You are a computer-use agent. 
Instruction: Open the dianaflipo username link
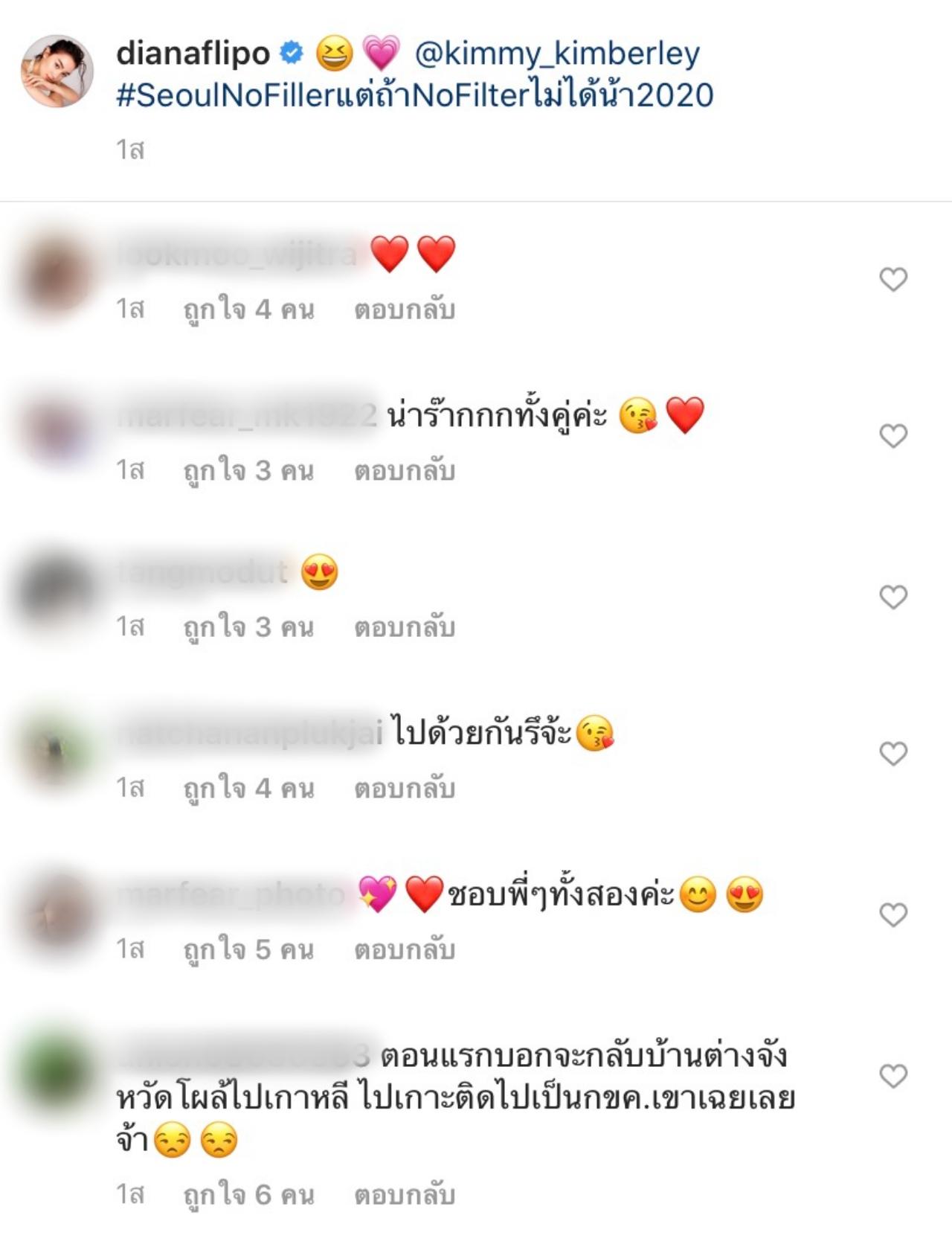click(x=193, y=54)
